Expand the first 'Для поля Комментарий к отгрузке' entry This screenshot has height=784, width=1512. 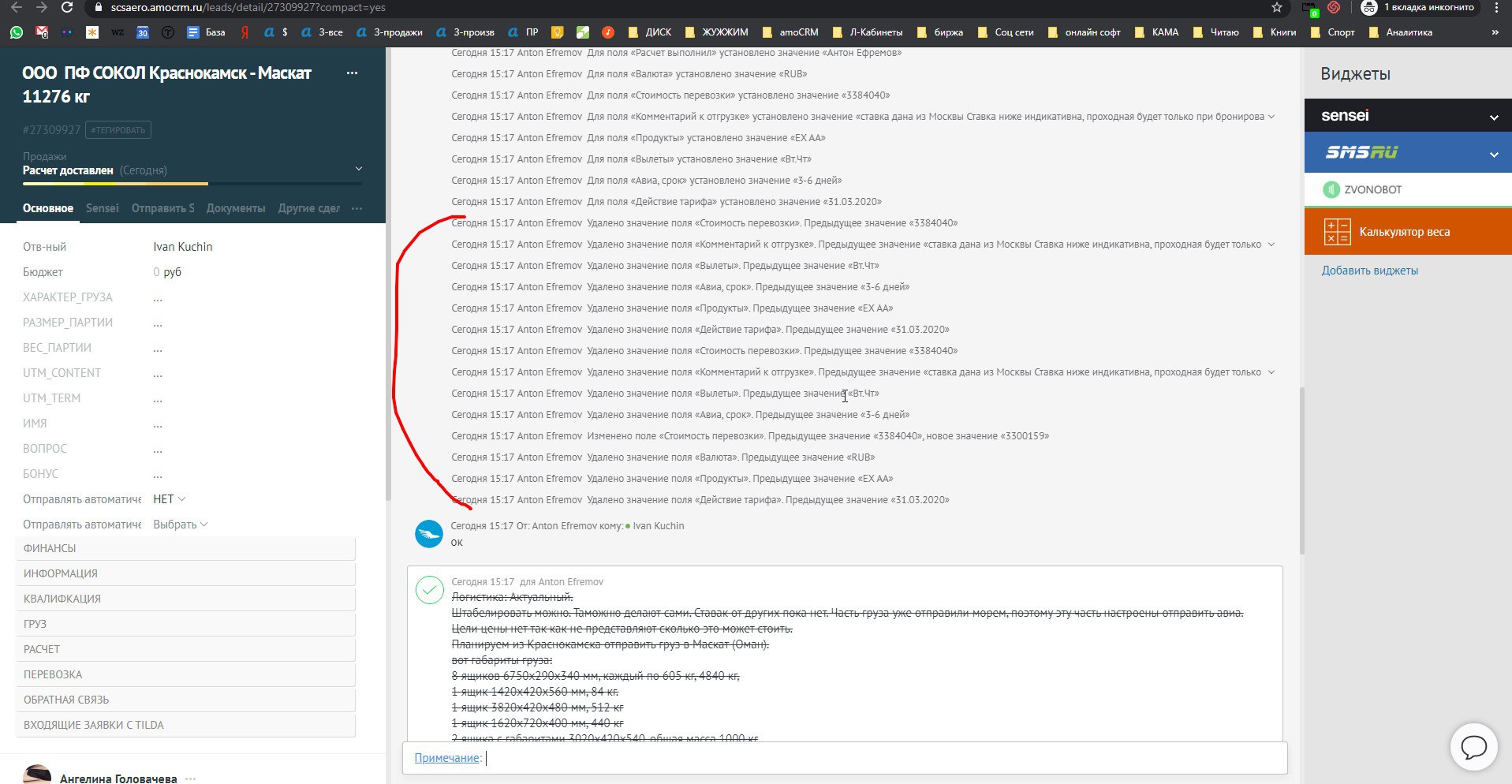pyautogui.click(x=1271, y=117)
